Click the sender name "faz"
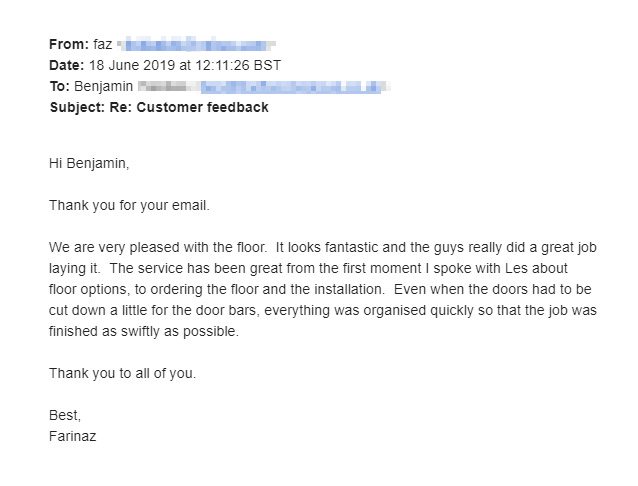This screenshot has height=486, width=638. (103, 45)
